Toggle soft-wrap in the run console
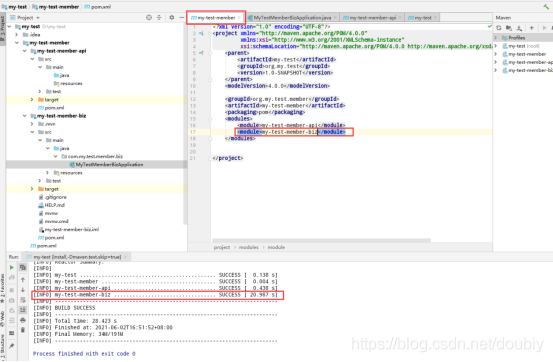This screenshot has height=362, width=553. click(x=23, y=300)
